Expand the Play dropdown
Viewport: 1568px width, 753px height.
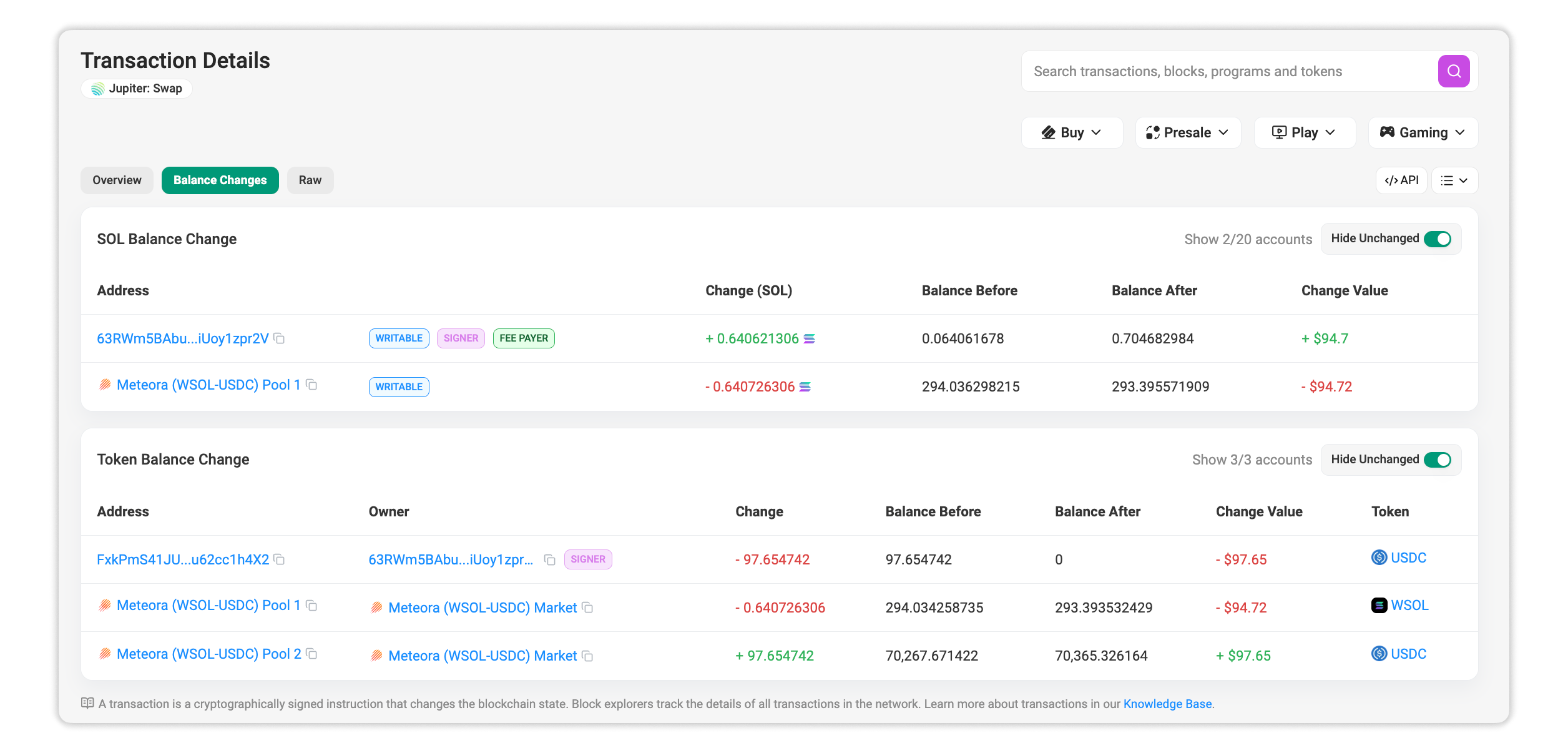pos(1305,132)
